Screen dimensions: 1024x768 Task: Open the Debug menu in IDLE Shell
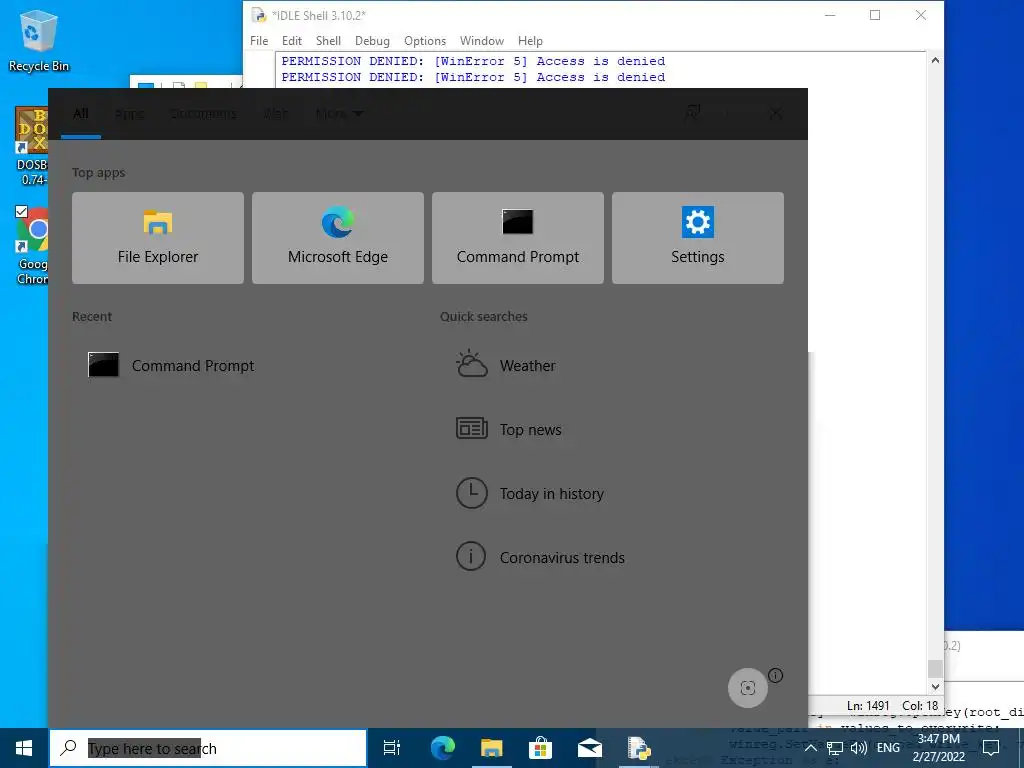click(372, 40)
